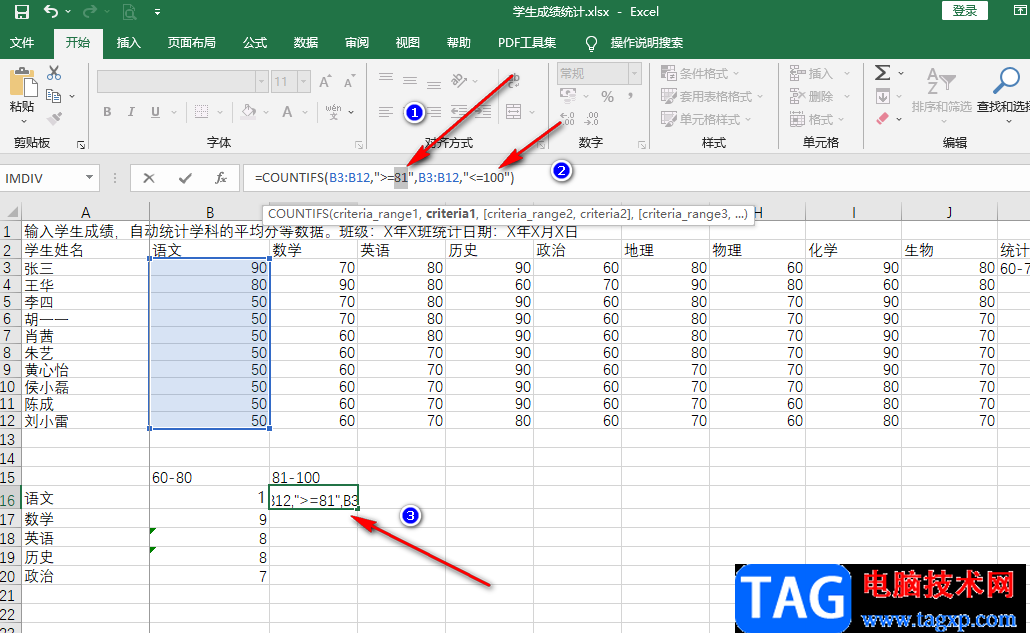Undo the last action
This screenshot has width=1030, height=633.
(x=51, y=11)
